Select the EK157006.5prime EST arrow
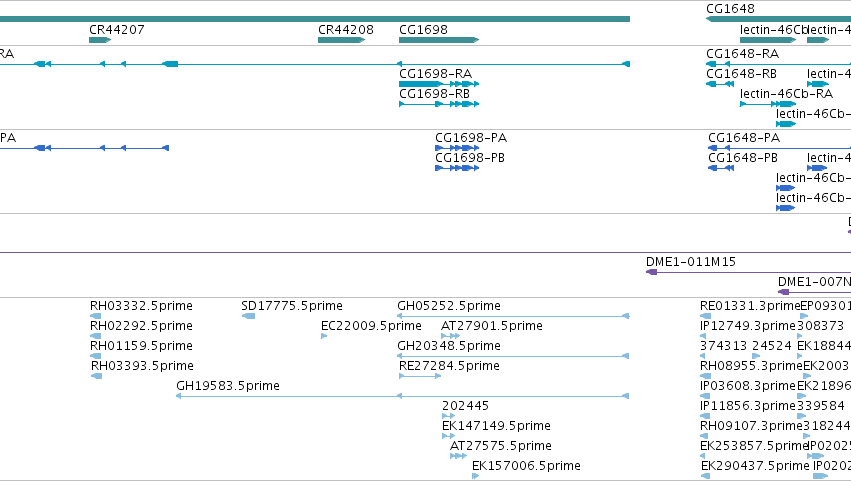The image size is (851, 481). coord(475,476)
